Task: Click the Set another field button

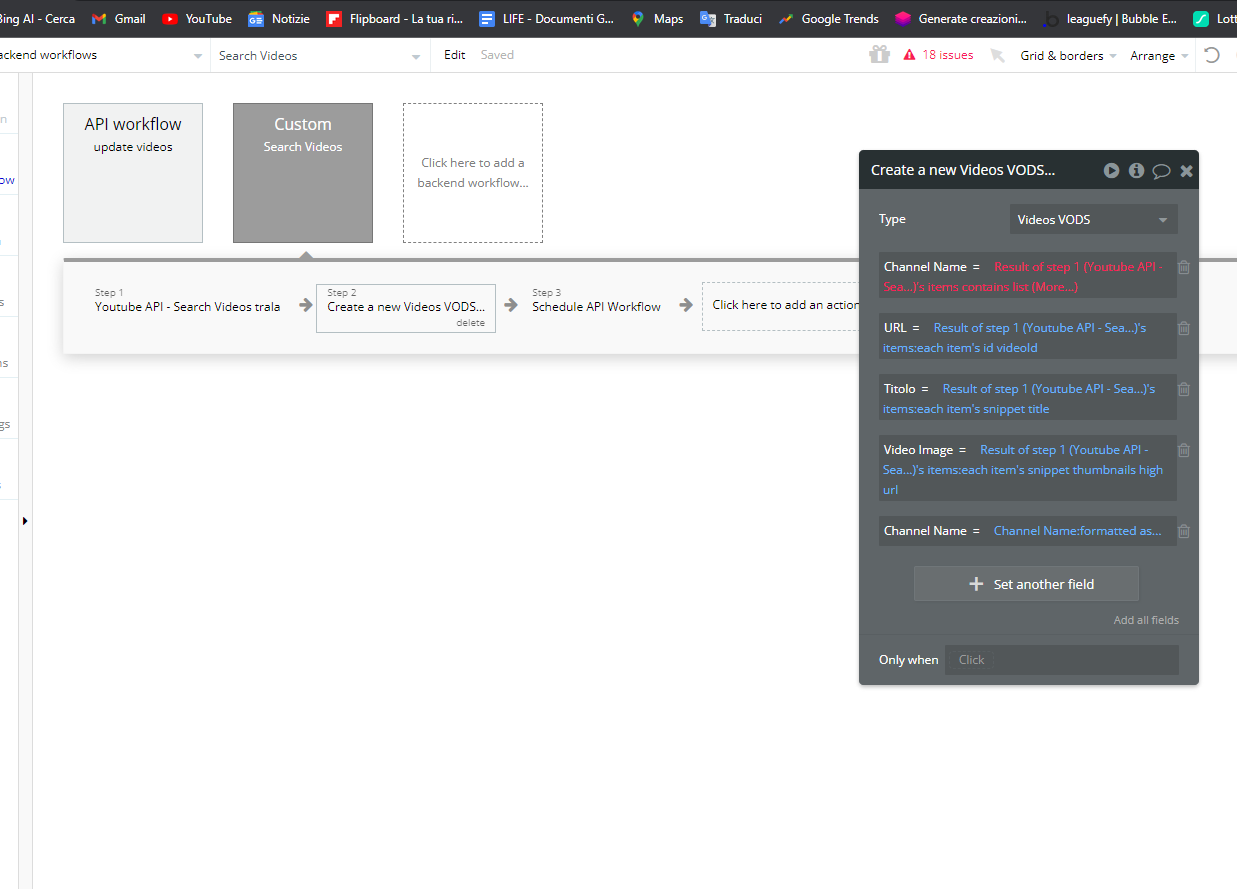Action: (1026, 584)
